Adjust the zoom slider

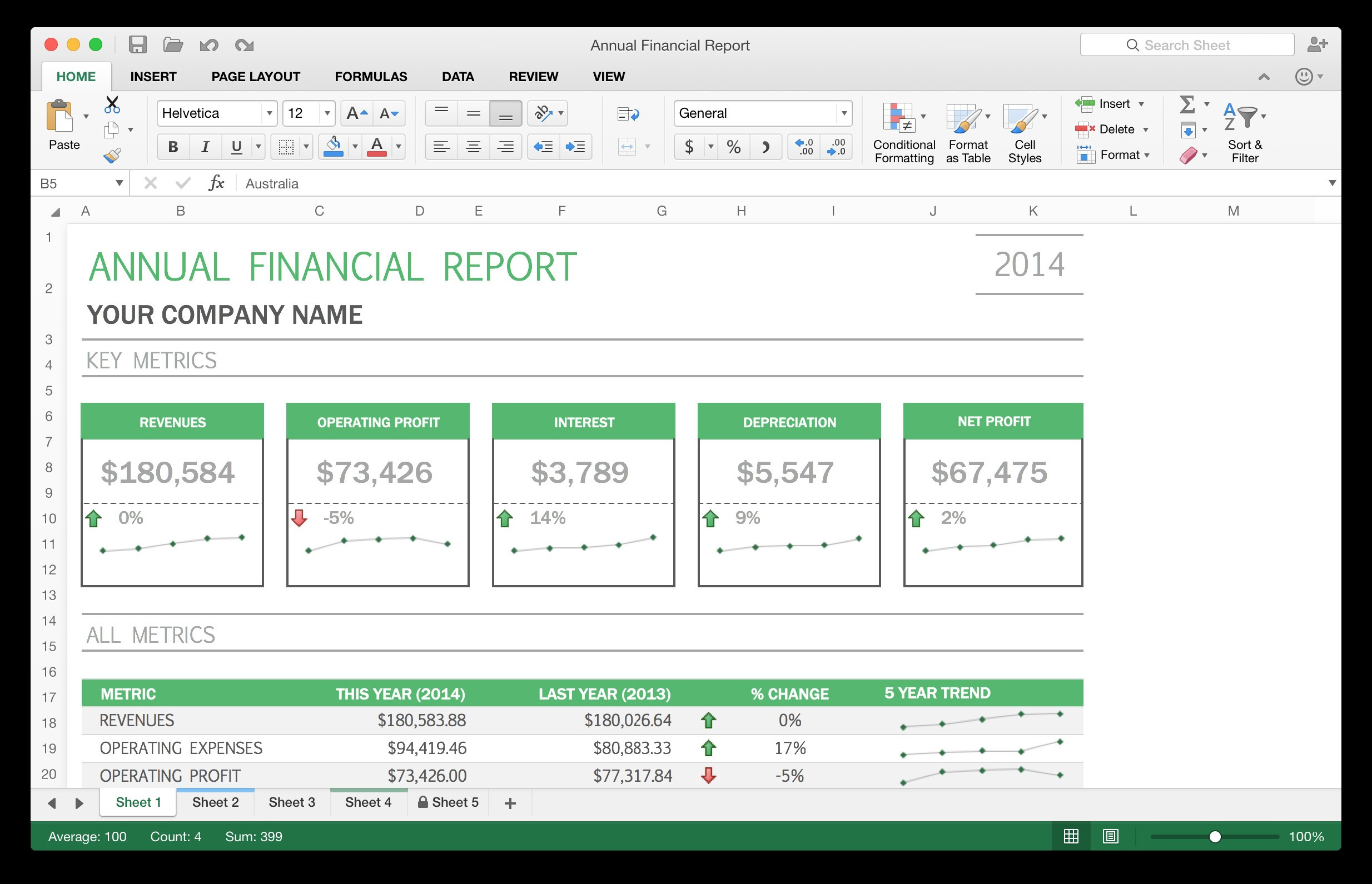click(1215, 836)
